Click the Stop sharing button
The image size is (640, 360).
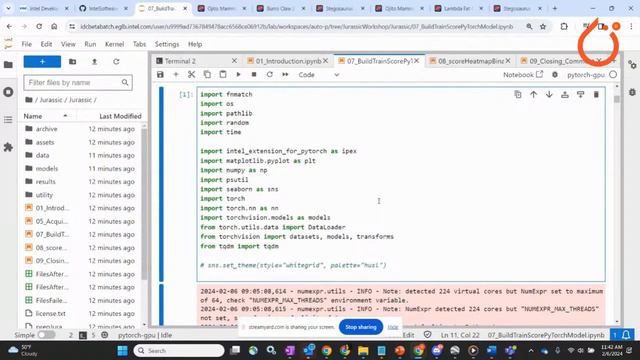361,327
